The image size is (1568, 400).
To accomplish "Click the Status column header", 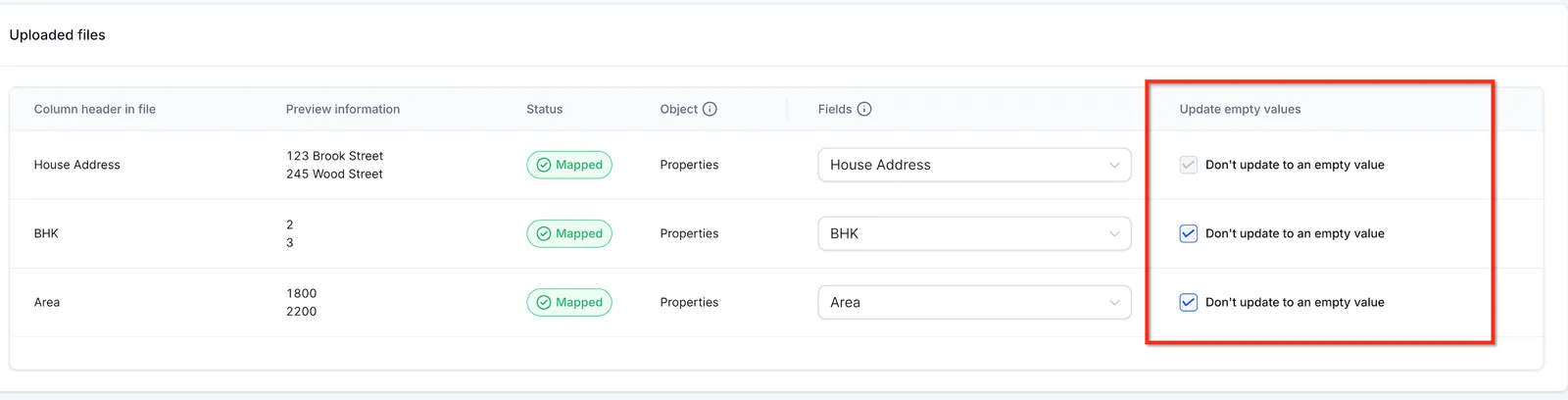I will coord(544,109).
